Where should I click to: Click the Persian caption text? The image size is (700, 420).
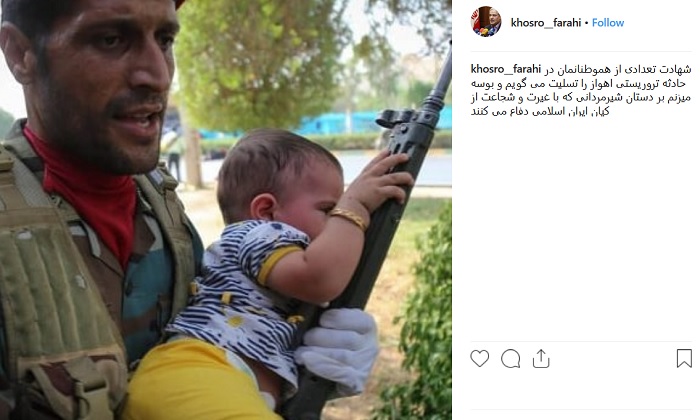[x=581, y=91]
